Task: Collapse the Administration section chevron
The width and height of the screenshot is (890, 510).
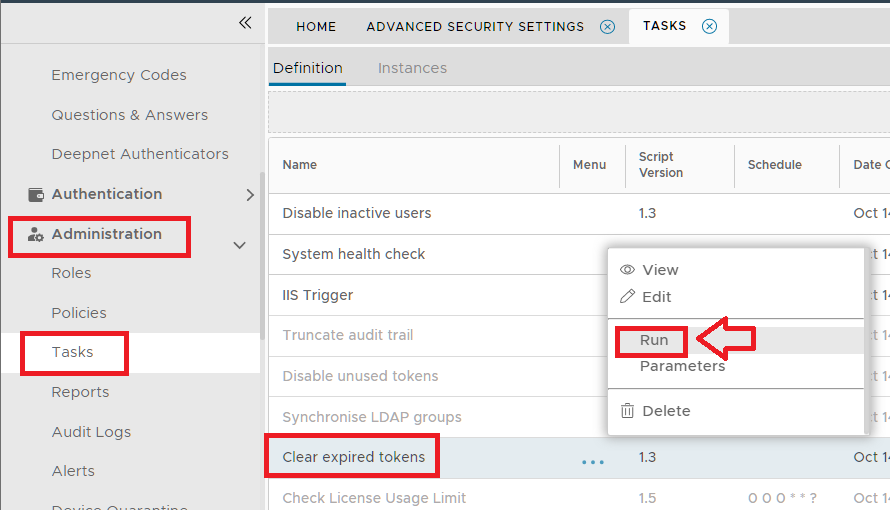Action: [239, 244]
